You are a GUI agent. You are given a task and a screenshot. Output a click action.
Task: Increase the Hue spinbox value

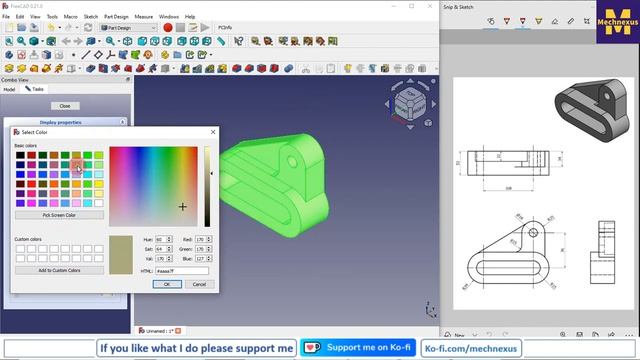(169, 238)
